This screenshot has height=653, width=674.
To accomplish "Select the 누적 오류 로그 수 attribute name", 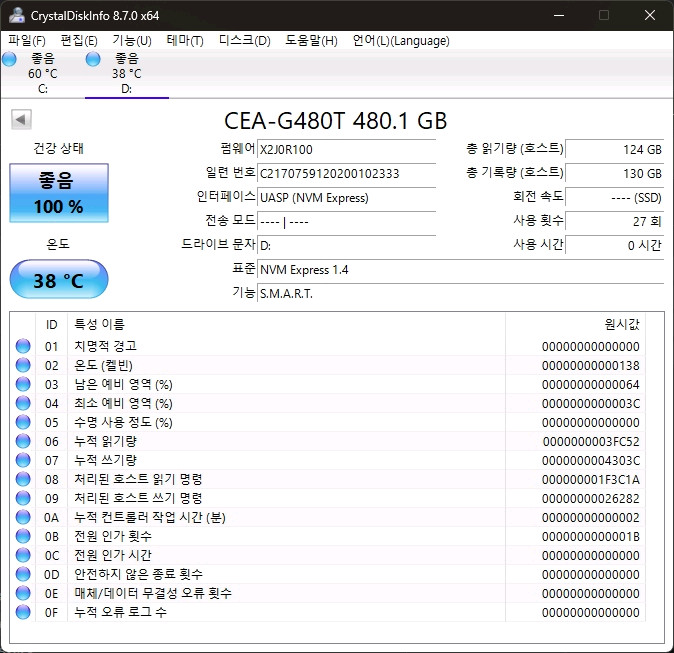I will point(120,612).
